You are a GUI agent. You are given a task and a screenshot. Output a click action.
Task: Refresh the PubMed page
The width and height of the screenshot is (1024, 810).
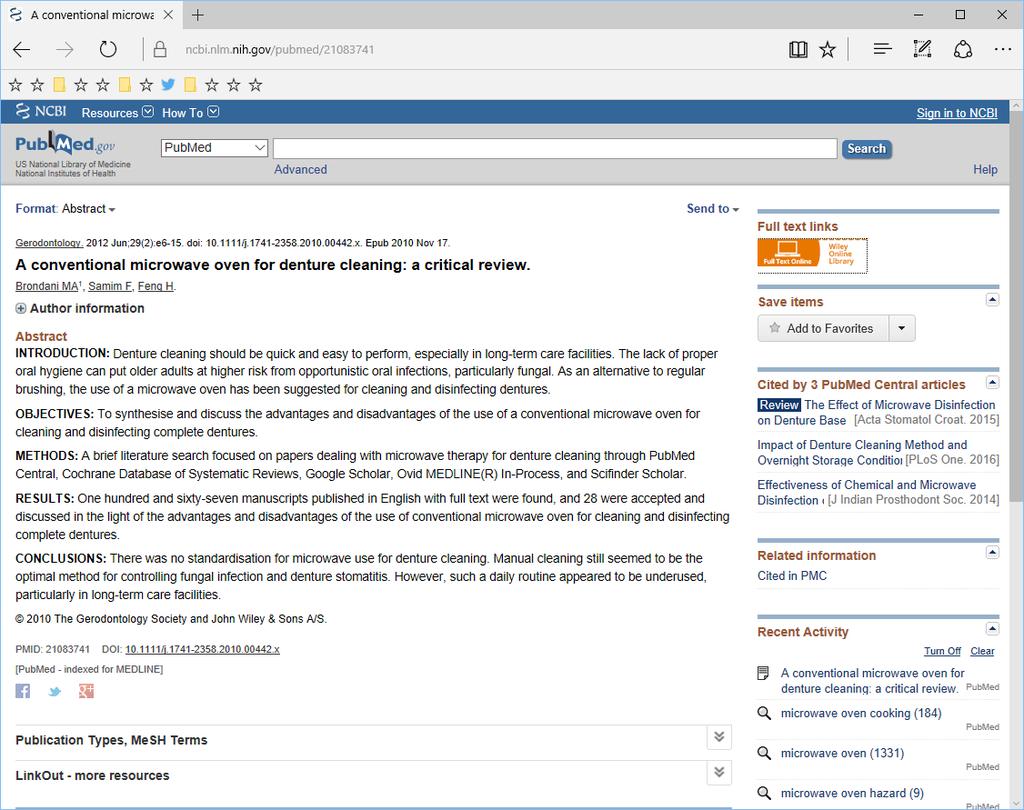pos(108,50)
